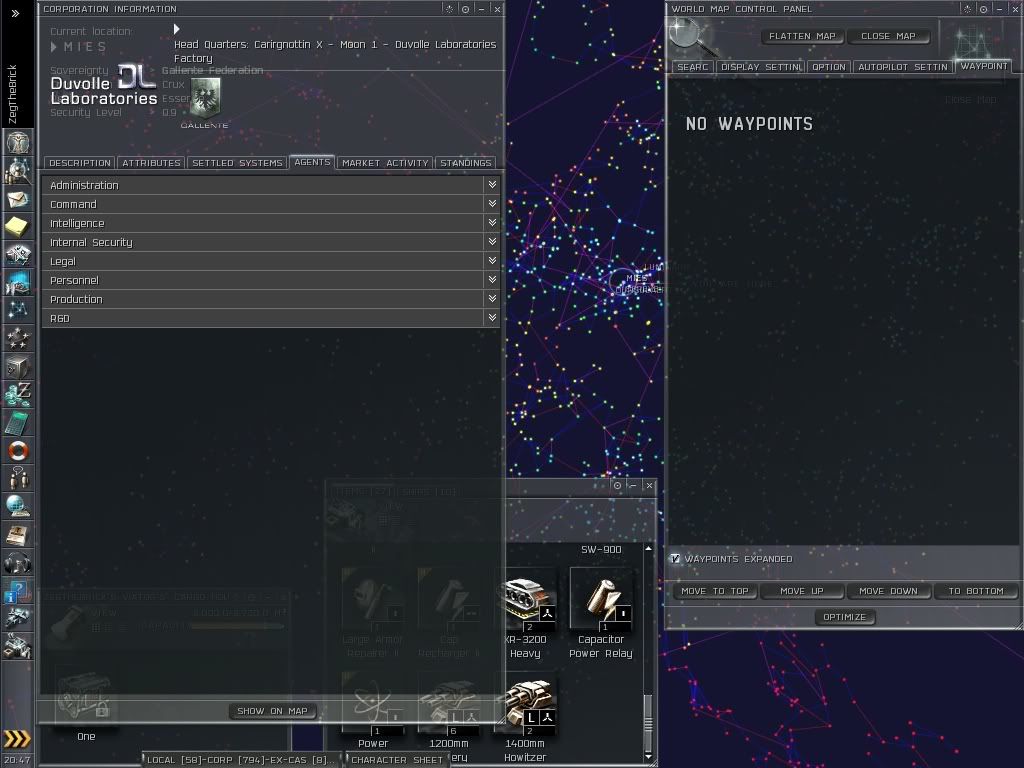Viewport: 1024px width, 768px height.
Task: Click the Move Up waypoint button
Action: pos(802,591)
